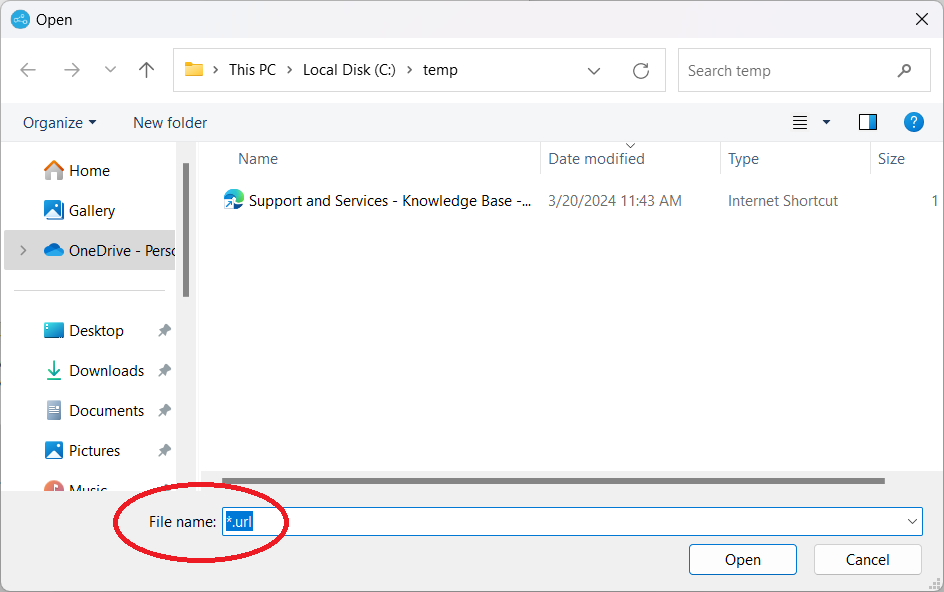Screen dimensions: 944x592
Task: Open the address bar locations dropdown
Action: click(x=594, y=70)
